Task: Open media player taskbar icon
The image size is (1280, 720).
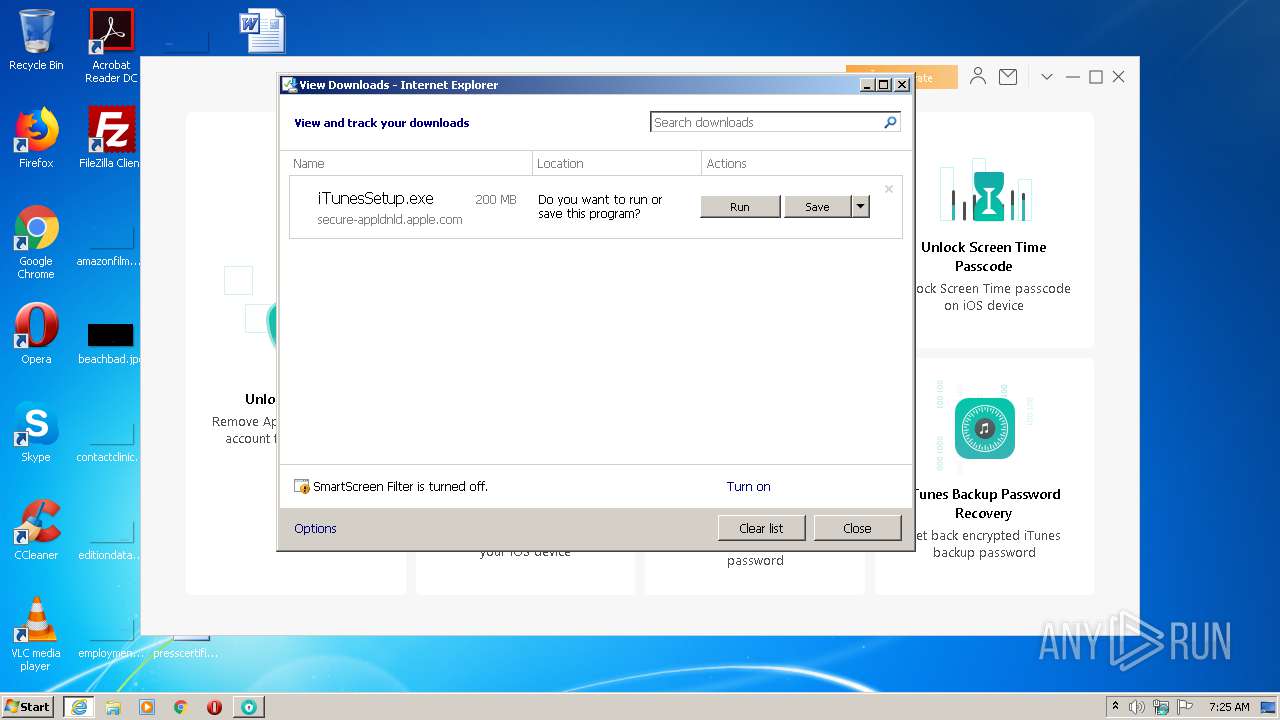Action: [147, 707]
